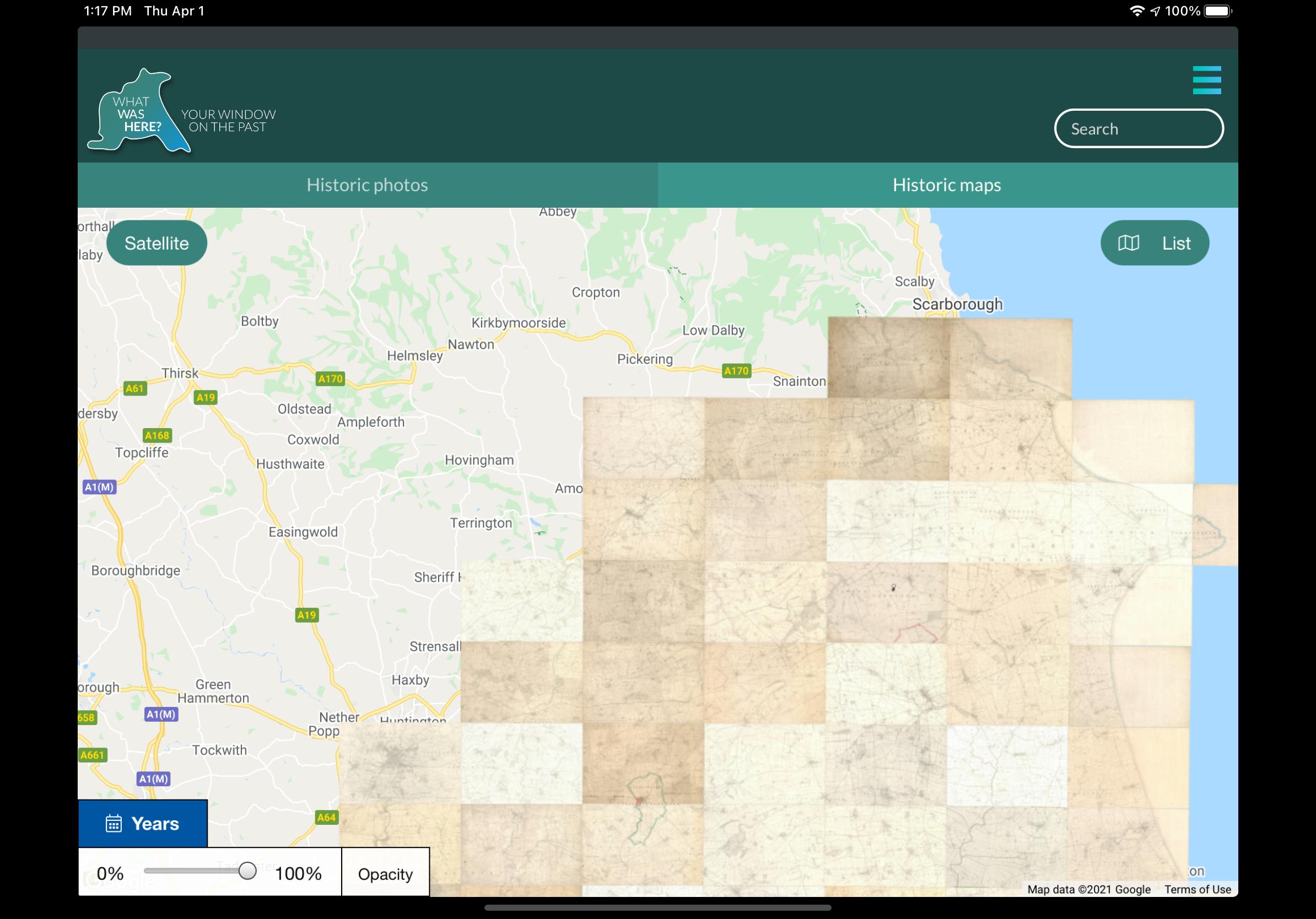Click the A661 road shield
The width and height of the screenshot is (1316, 919).
click(93, 755)
